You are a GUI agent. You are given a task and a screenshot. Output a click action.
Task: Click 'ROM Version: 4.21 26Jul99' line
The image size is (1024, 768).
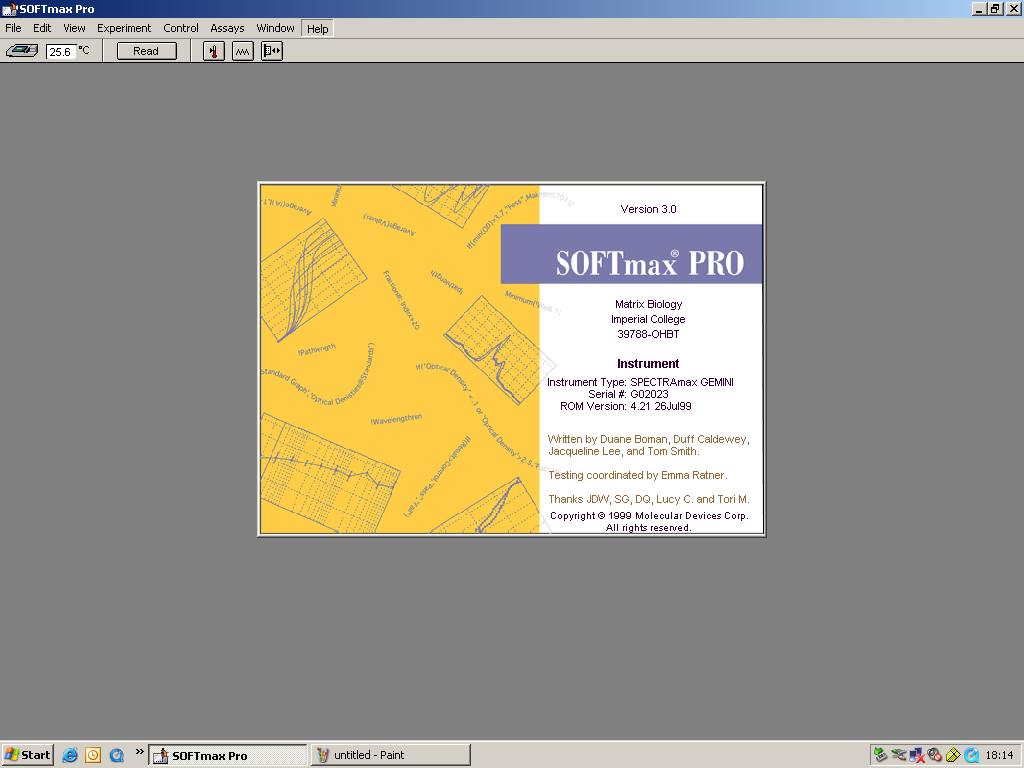pyautogui.click(x=626, y=406)
